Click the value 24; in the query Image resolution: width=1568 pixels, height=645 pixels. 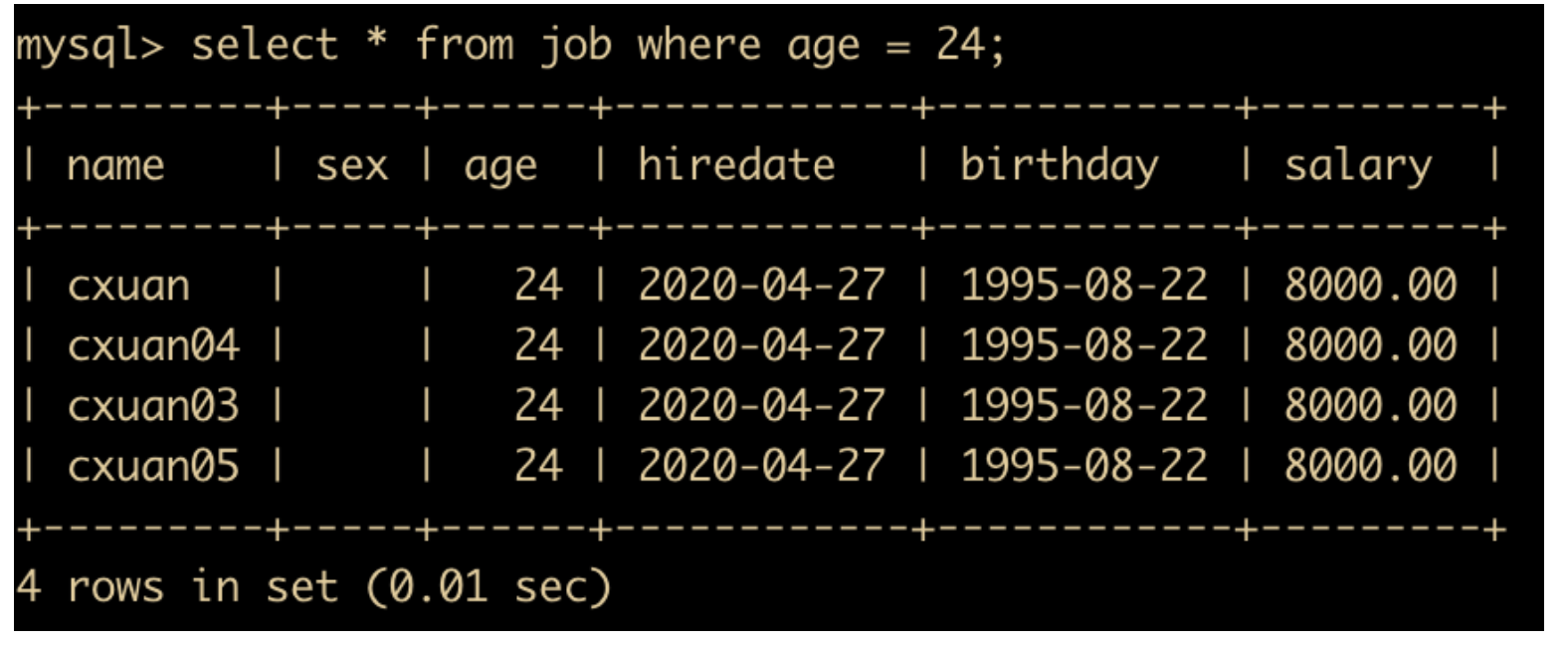point(970,46)
